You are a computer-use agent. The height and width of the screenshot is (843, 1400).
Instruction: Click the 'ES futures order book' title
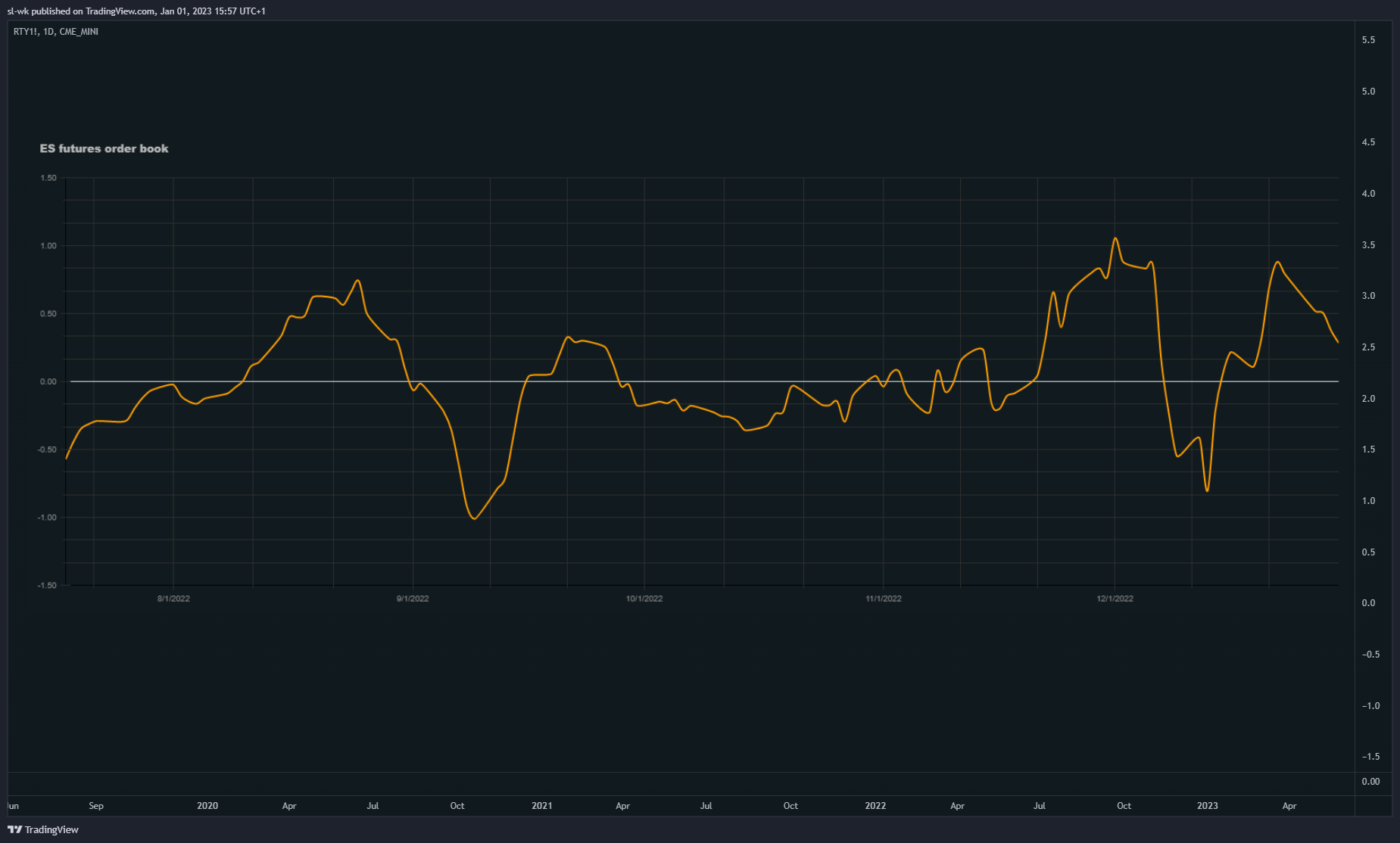(104, 148)
